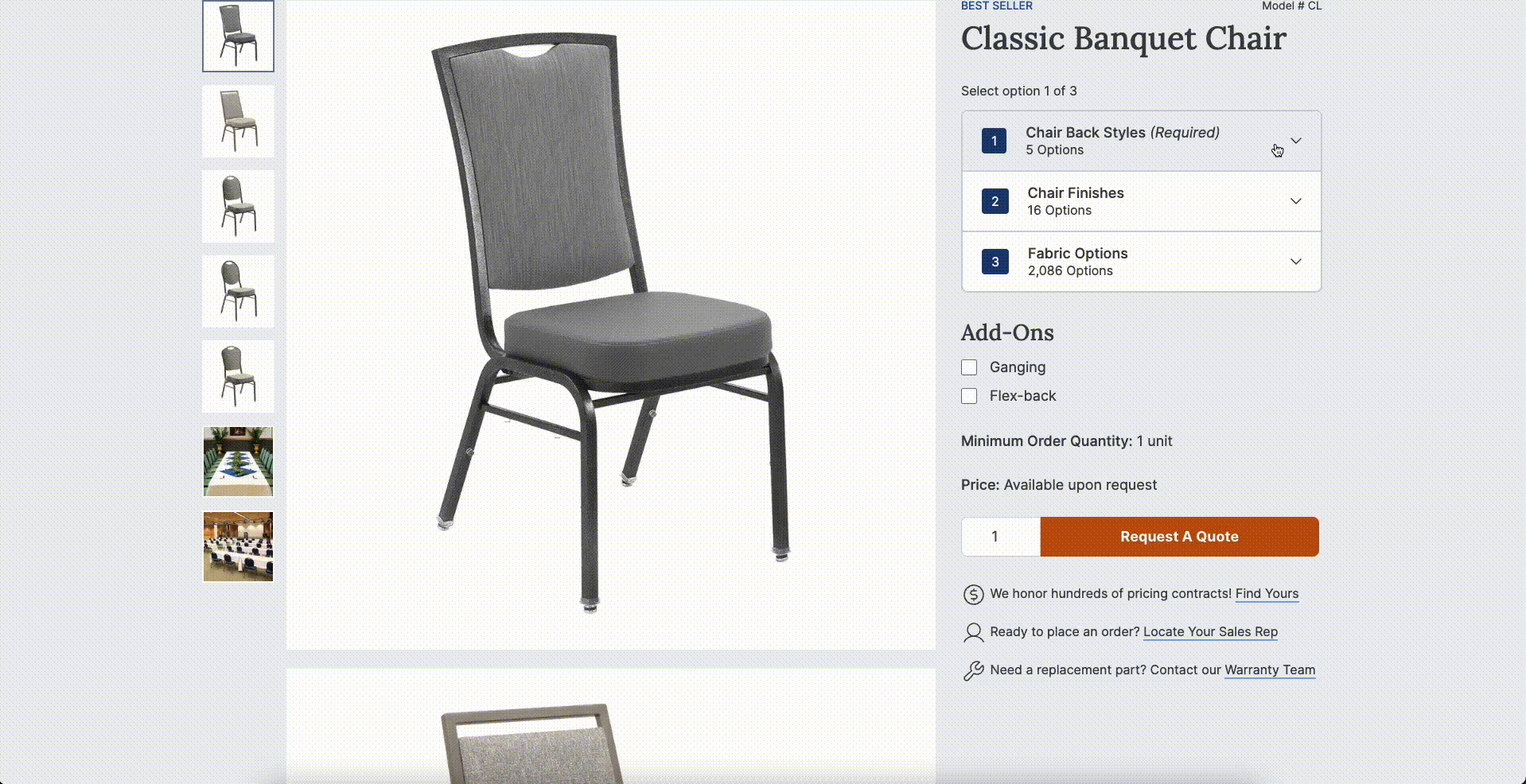1526x784 pixels.
Task: Expand Chair Back Styles chevron
Action: pos(1296,141)
